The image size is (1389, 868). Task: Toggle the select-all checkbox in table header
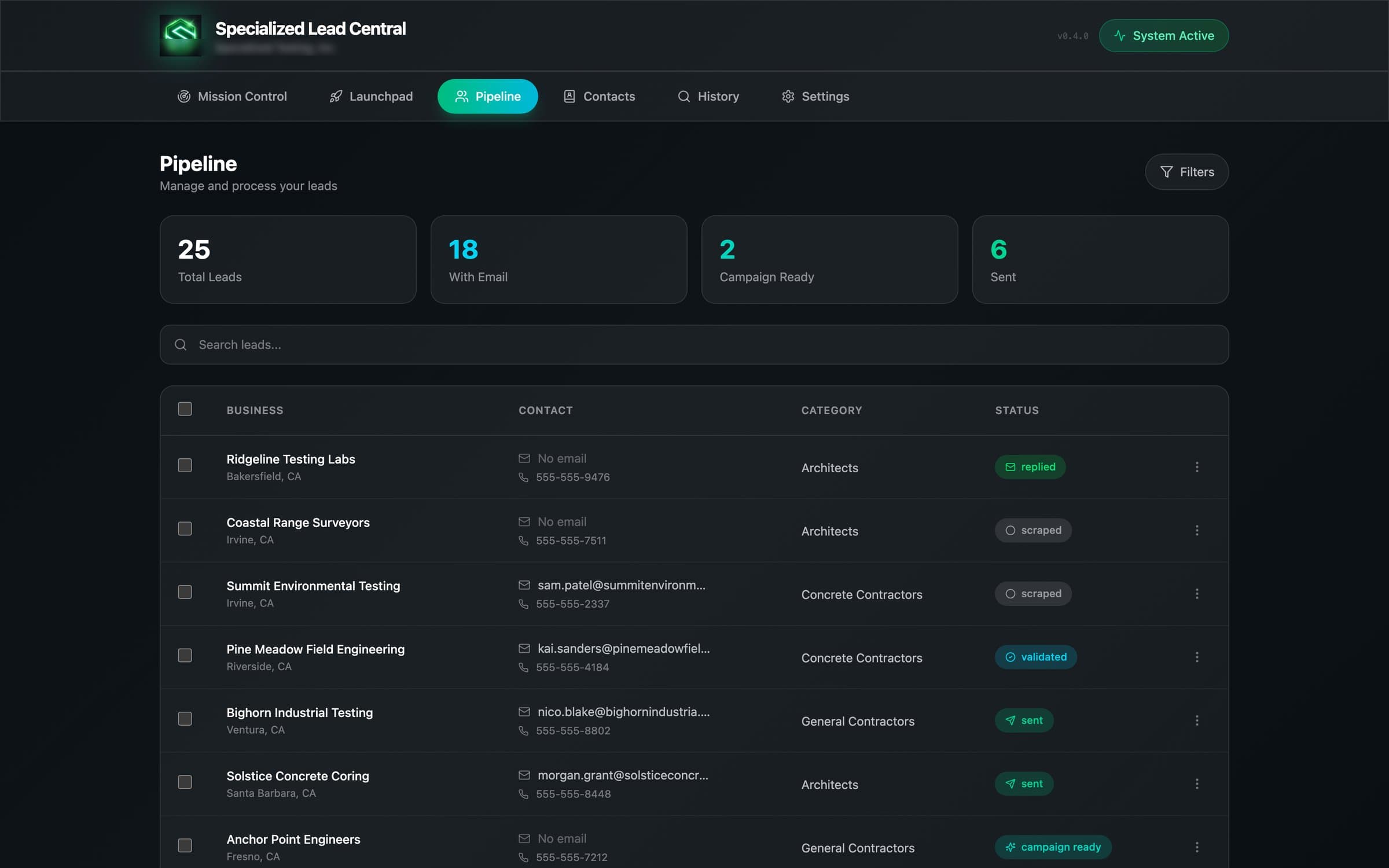[185, 409]
